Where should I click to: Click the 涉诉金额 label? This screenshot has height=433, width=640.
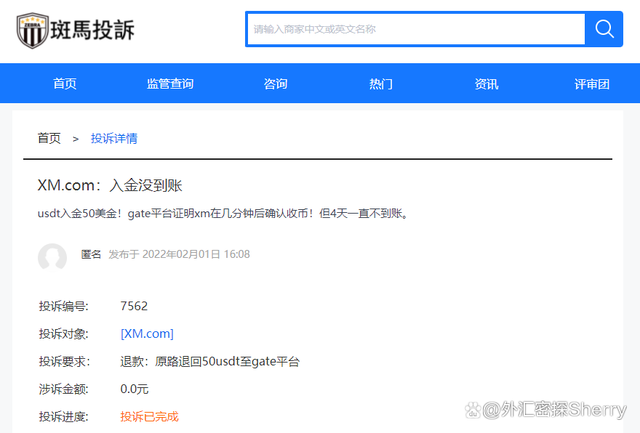click(x=63, y=389)
